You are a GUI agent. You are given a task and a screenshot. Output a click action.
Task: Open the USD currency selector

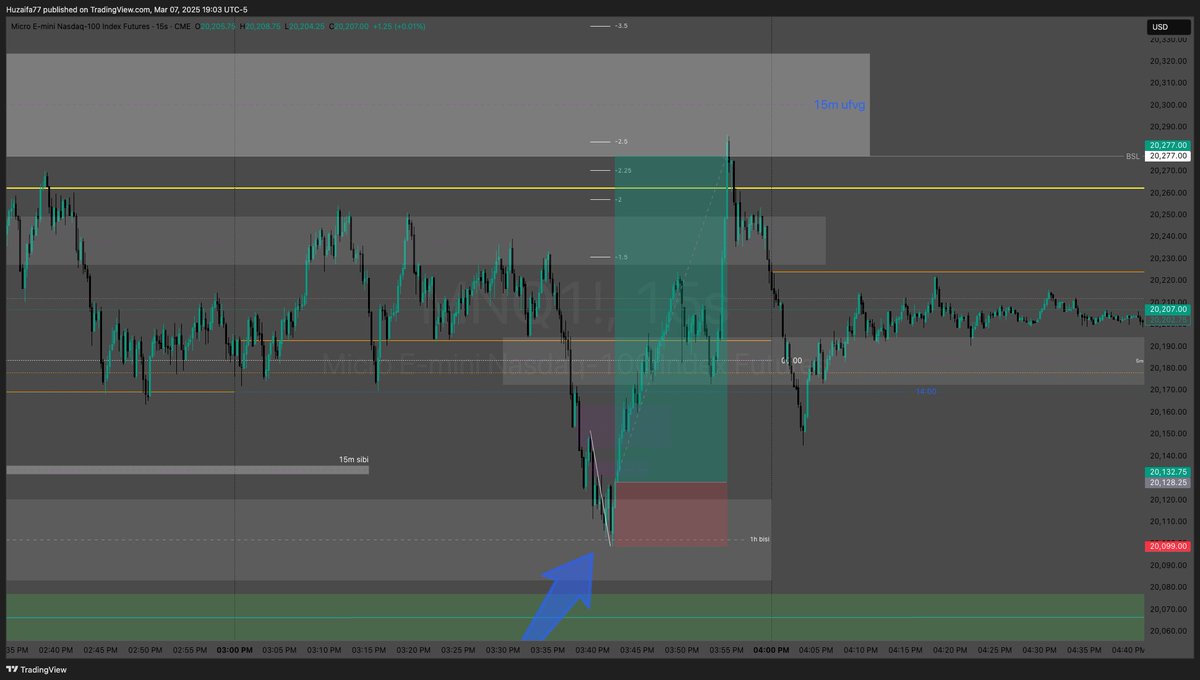[1167, 27]
